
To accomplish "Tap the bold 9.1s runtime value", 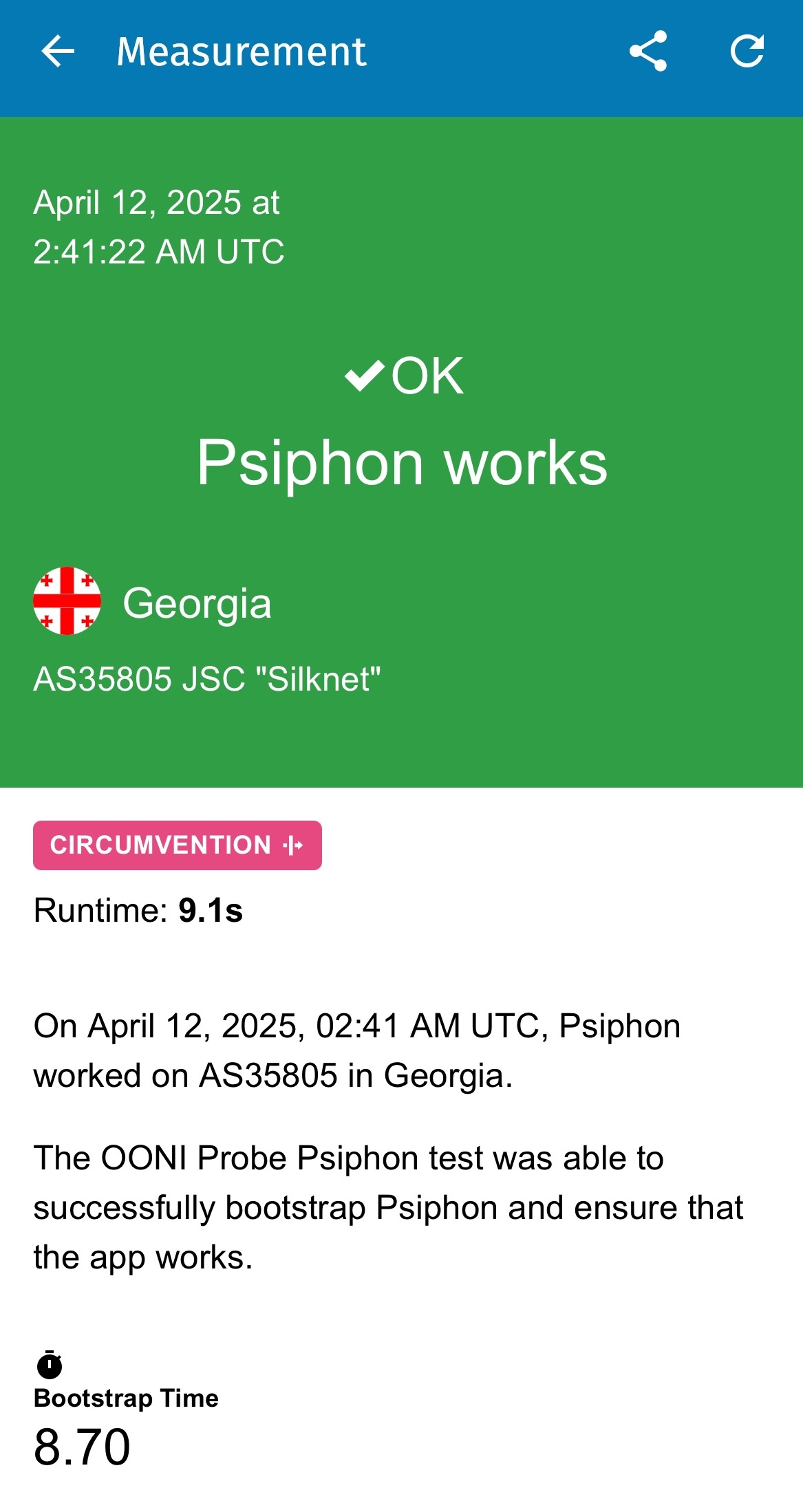I will [211, 911].
